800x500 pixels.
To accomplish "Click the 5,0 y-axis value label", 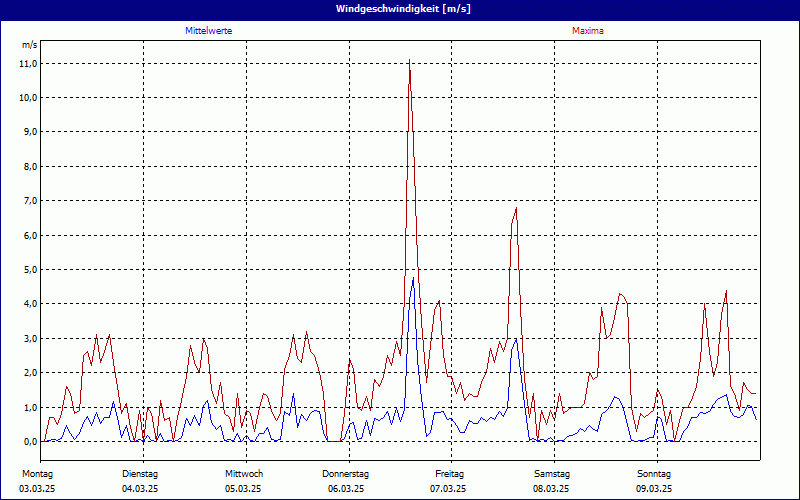I will point(30,269).
